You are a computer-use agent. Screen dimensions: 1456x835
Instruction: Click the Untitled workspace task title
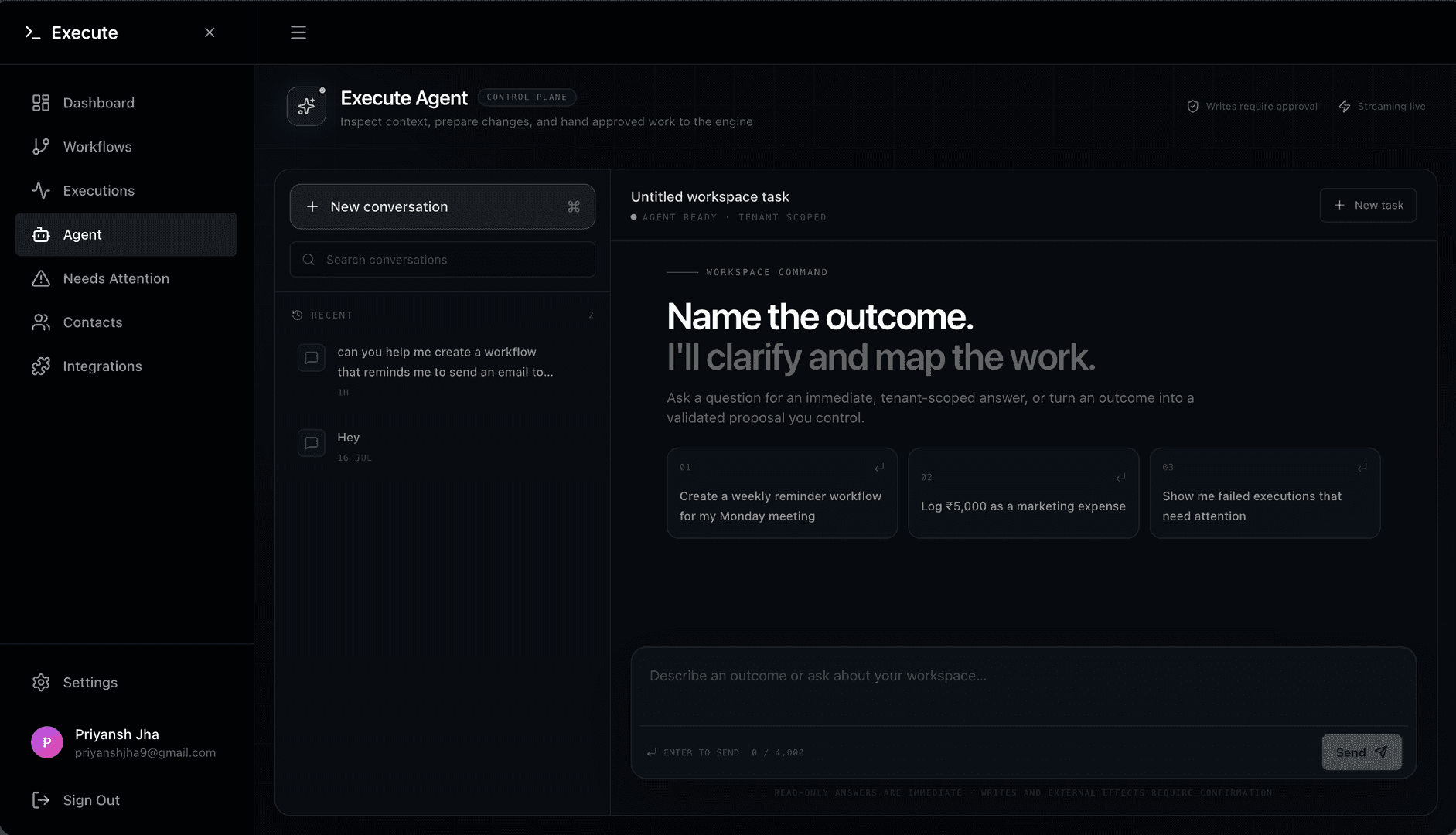click(x=710, y=197)
